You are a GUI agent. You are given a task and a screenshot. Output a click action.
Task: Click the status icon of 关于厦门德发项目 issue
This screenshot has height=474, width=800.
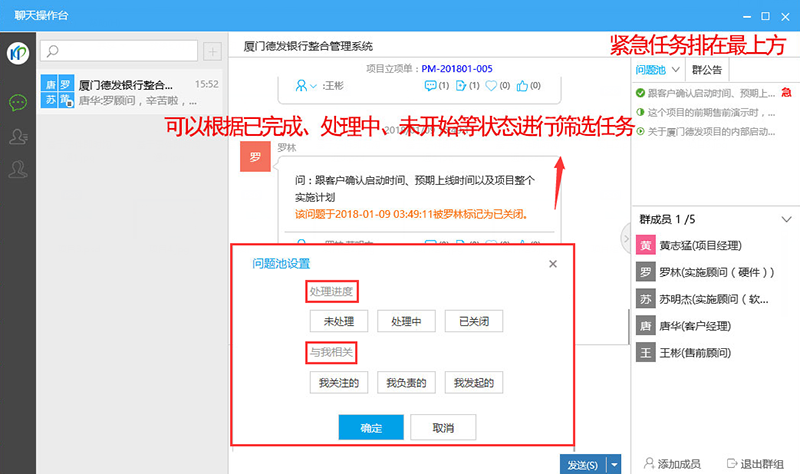click(x=640, y=132)
